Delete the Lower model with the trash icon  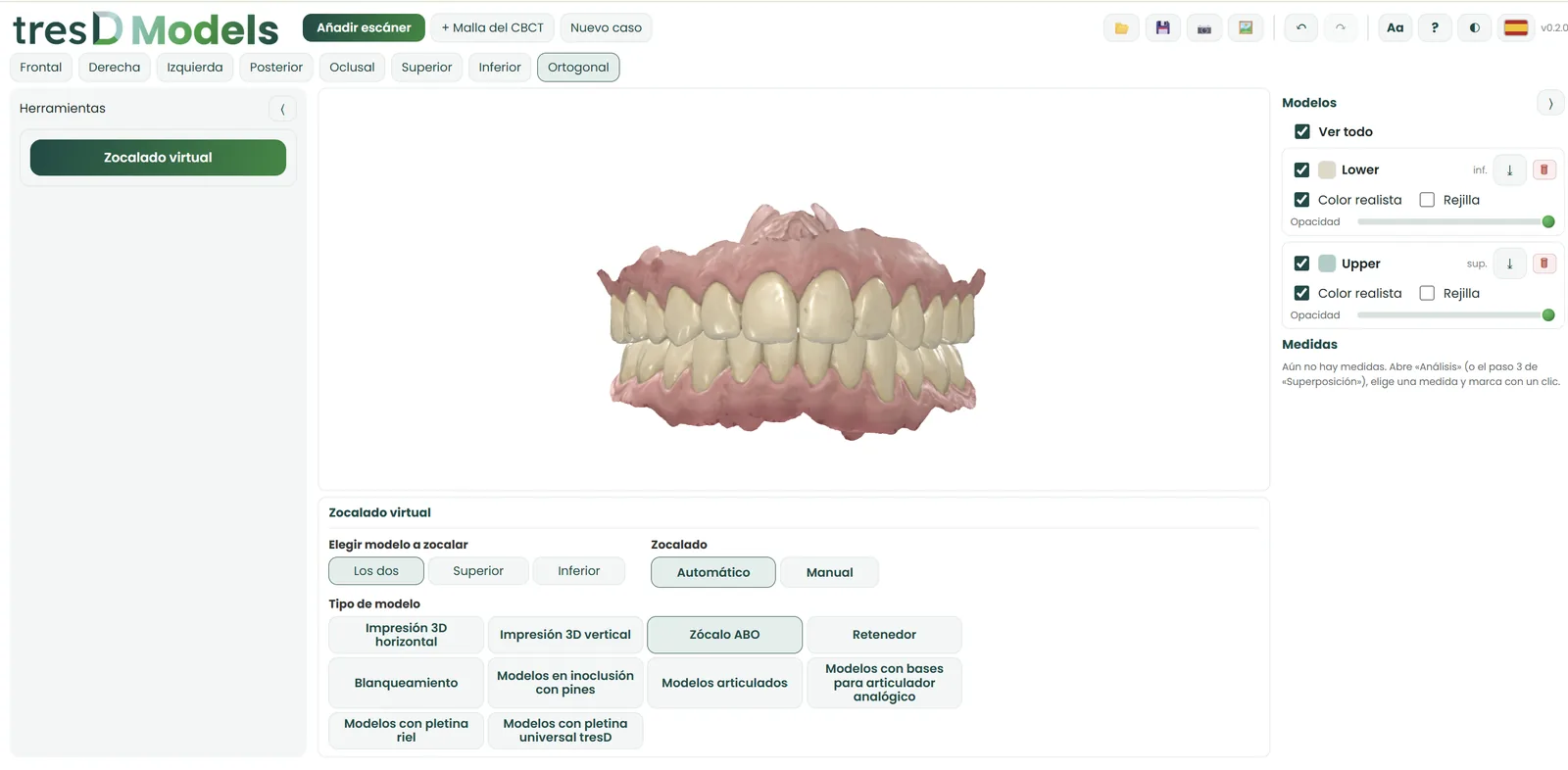tap(1544, 169)
